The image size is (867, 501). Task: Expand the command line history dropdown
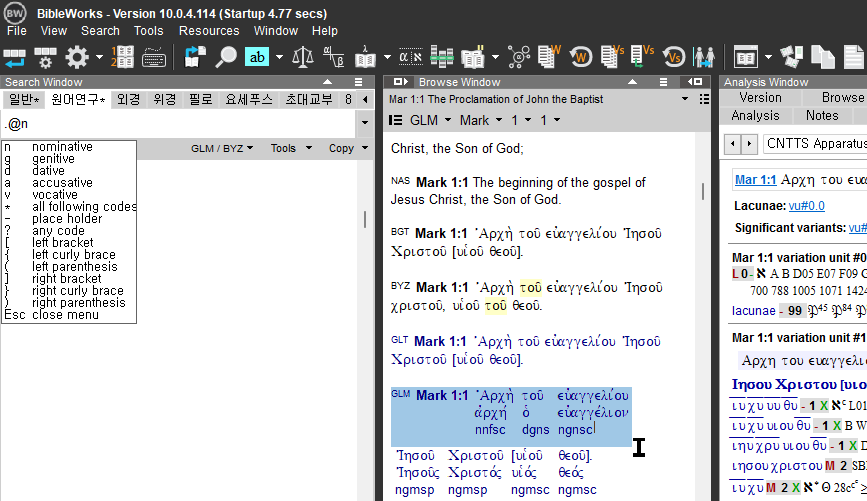365,123
